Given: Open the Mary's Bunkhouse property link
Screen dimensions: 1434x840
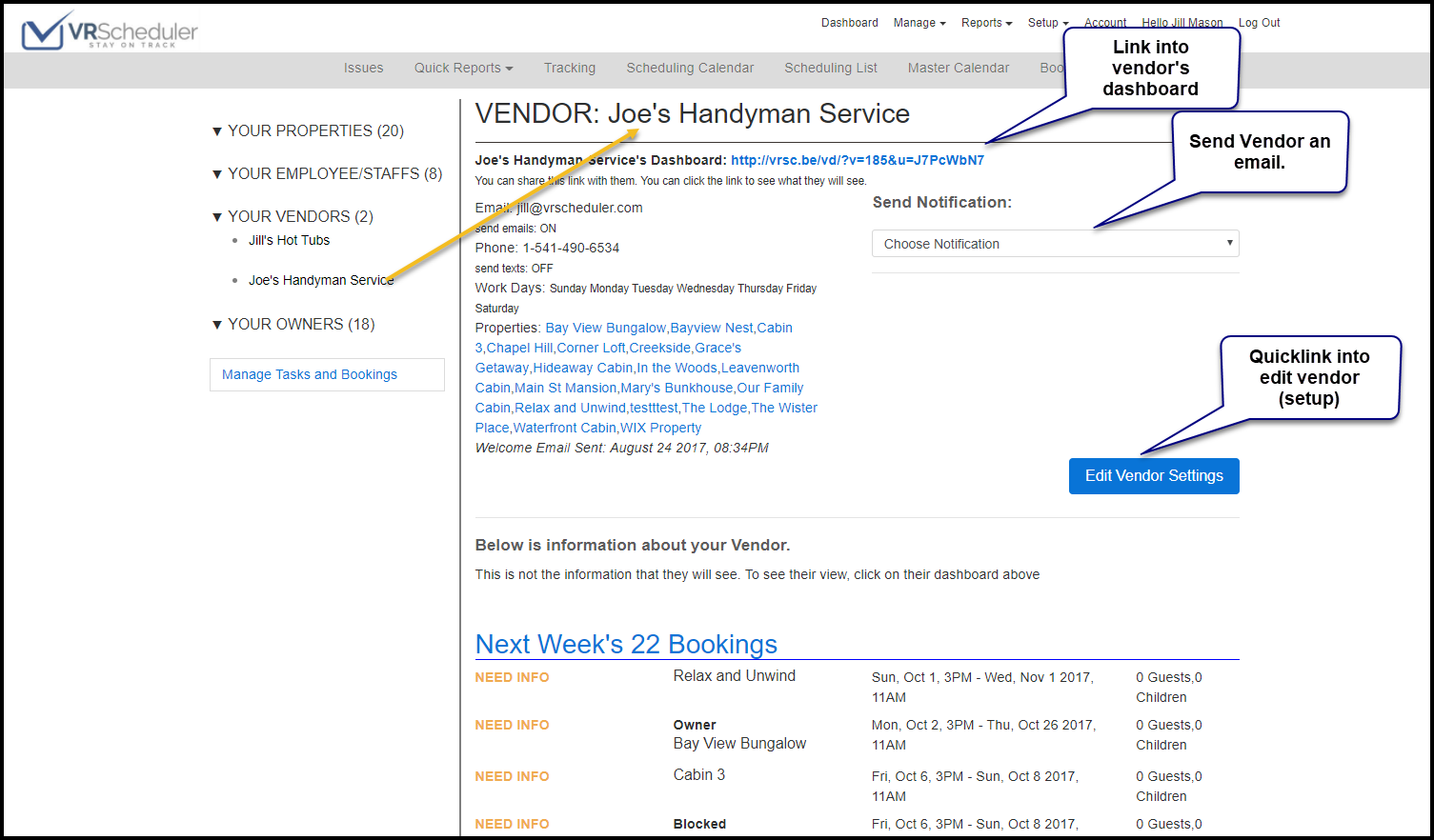Looking at the screenshot, I should [x=677, y=388].
